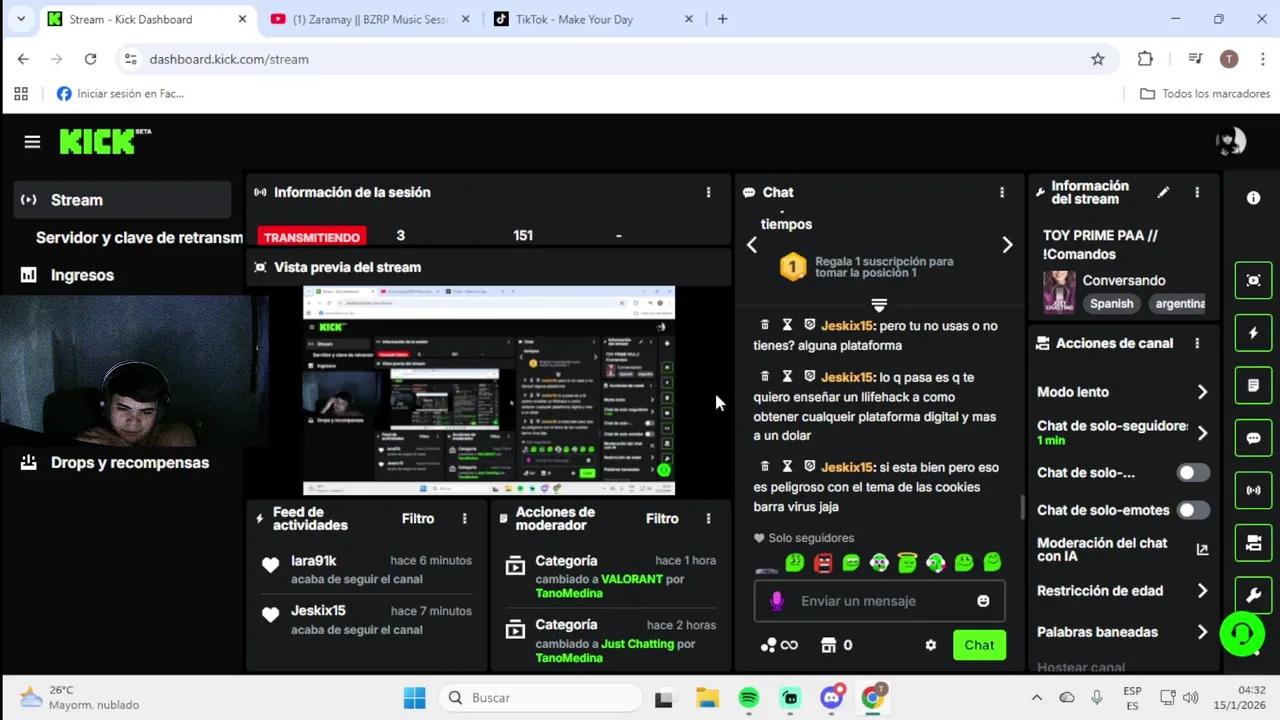The image size is (1280, 720).
Task: Click Filtro in Feed de actividades
Action: point(418,518)
